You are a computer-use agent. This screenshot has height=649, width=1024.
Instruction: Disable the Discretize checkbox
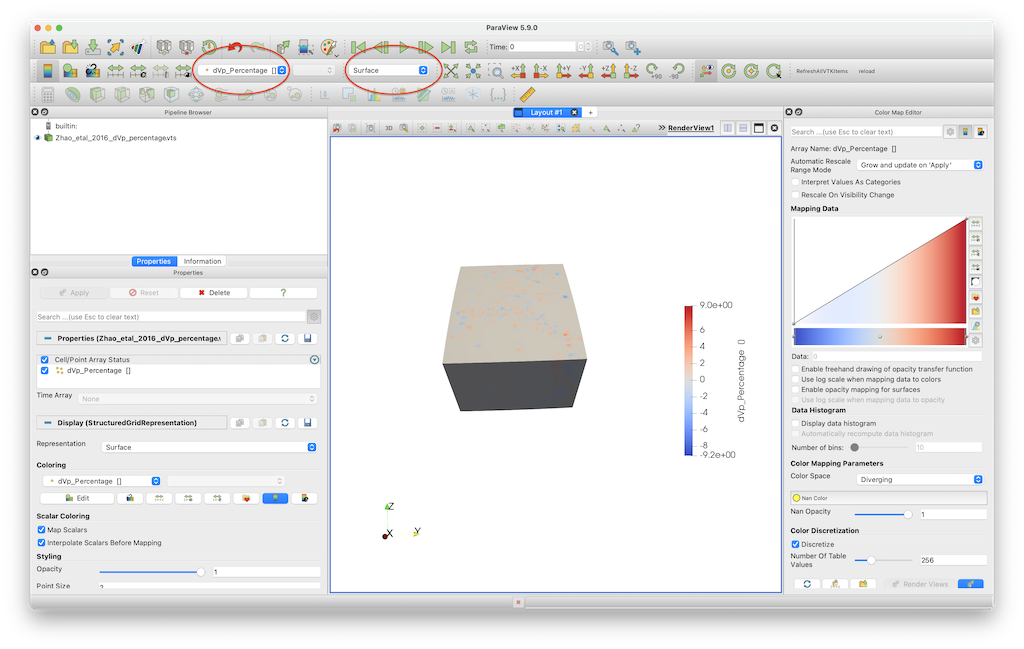(x=795, y=544)
